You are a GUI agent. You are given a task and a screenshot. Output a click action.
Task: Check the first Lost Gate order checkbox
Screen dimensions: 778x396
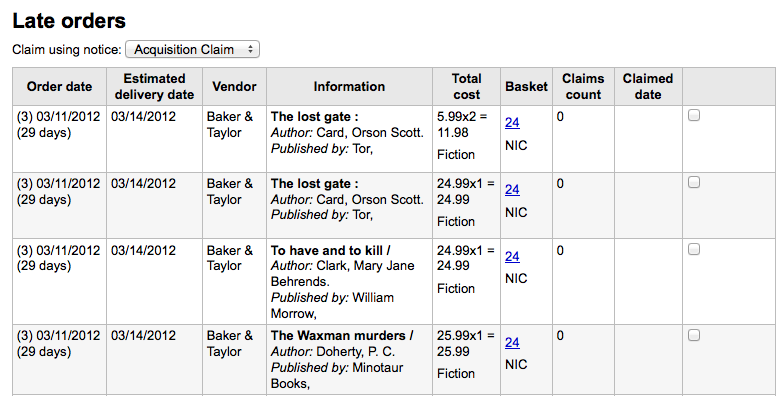694,116
